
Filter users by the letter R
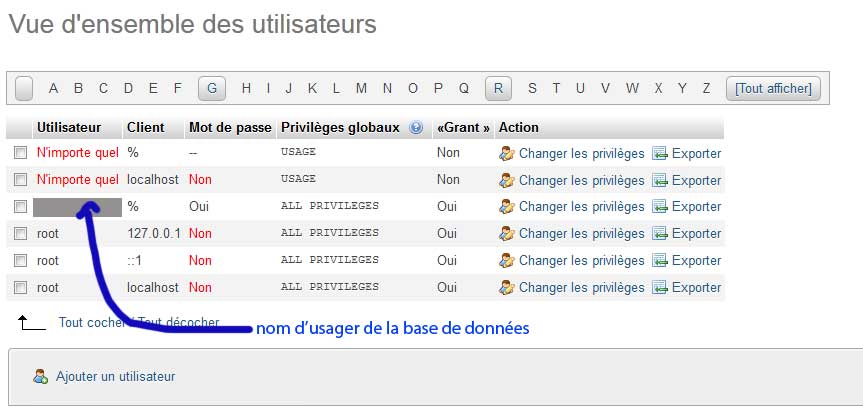(x=498, y=88)
